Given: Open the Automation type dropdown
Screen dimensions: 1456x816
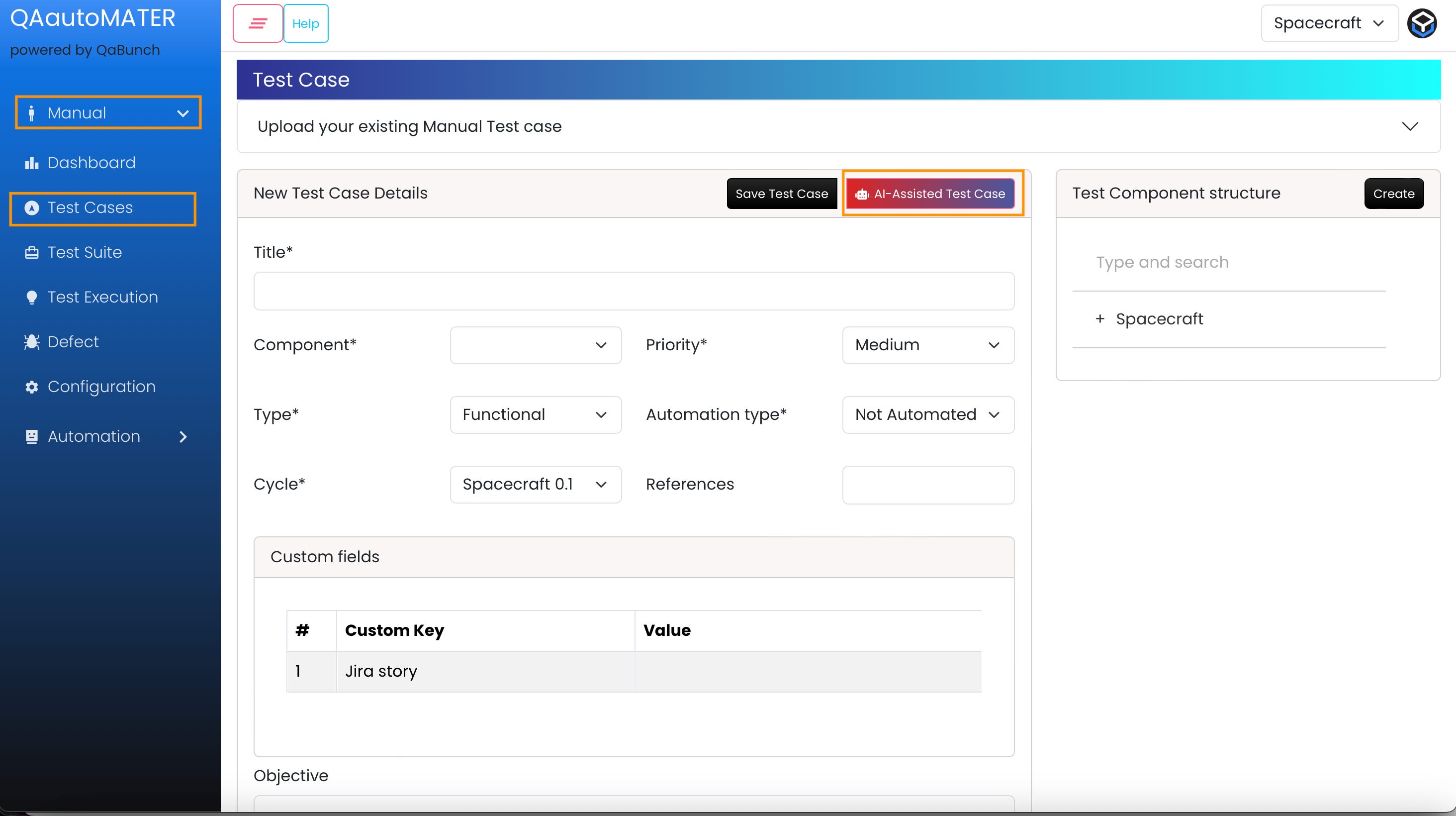Looking at the screenshot, I should tap(927, 414).
